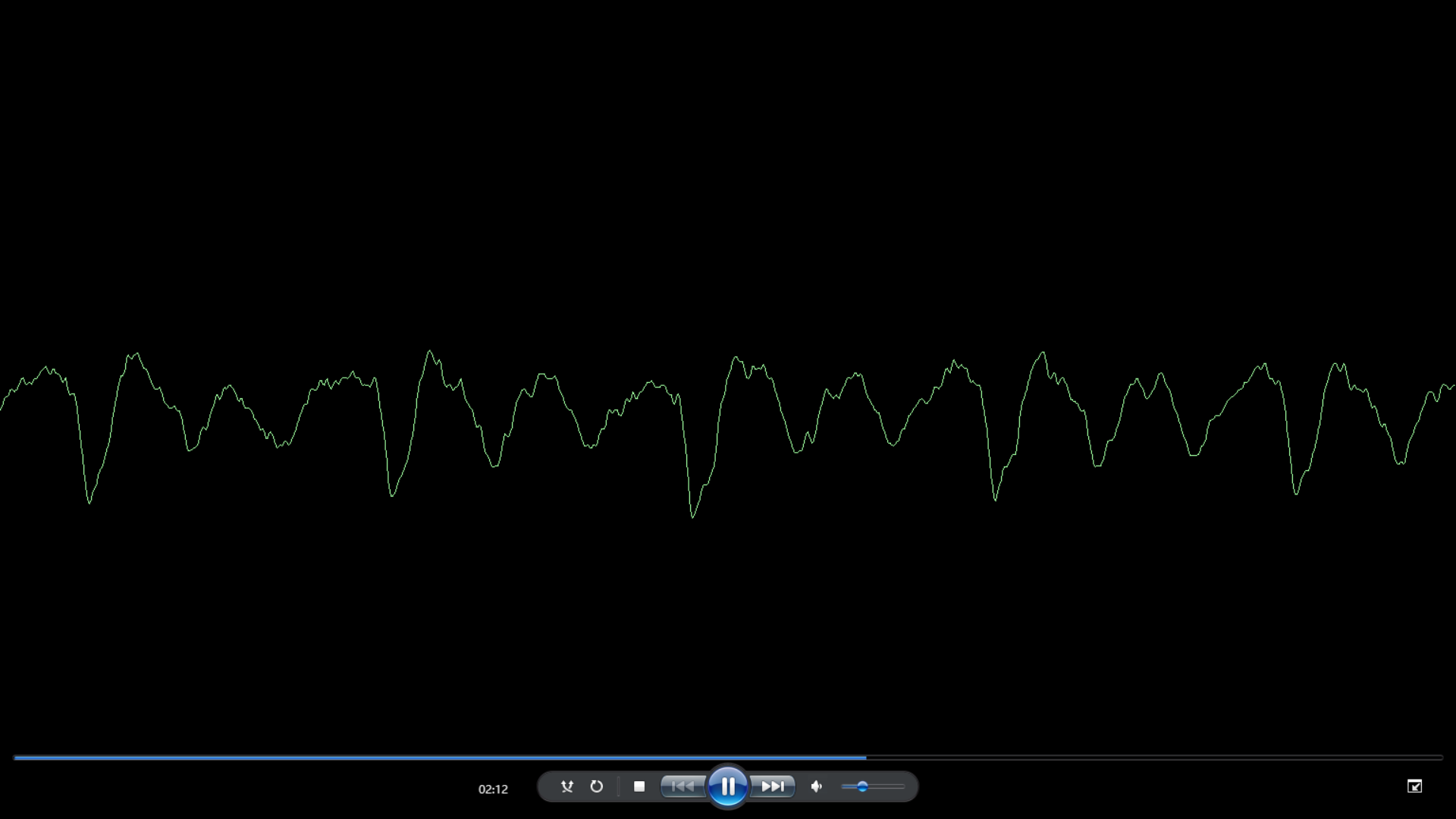Image resolution: width=1456 pixels, height=819 pixels.
Task: Skip to the next track
Action: tap(773, 786)
